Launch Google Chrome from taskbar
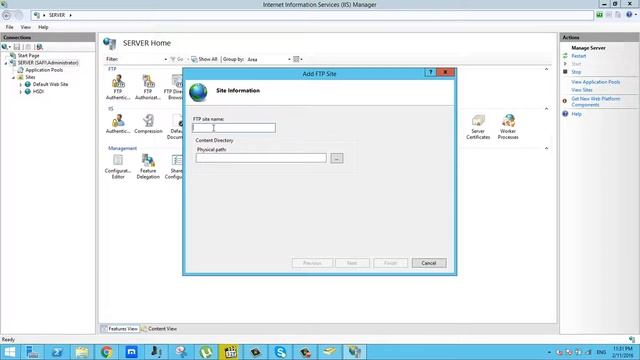This screenshot has height=360, width=640. coord(107,352)
